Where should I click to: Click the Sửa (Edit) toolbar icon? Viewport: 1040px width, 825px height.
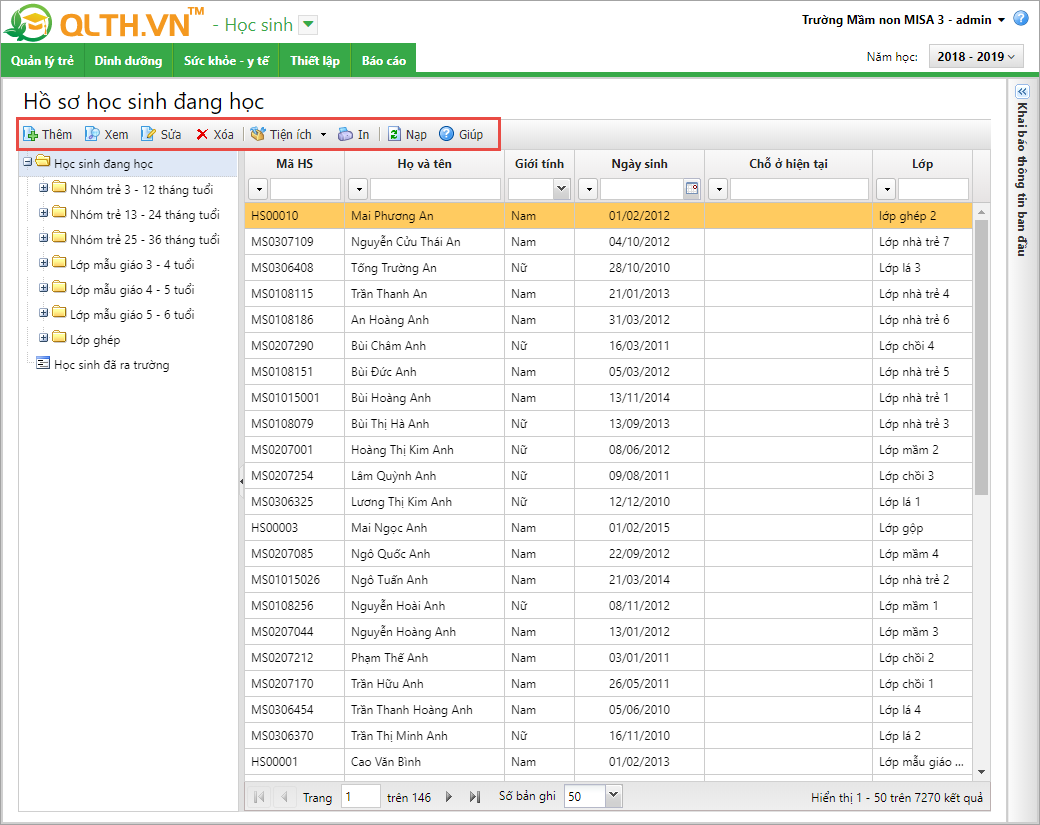(149, 134)
